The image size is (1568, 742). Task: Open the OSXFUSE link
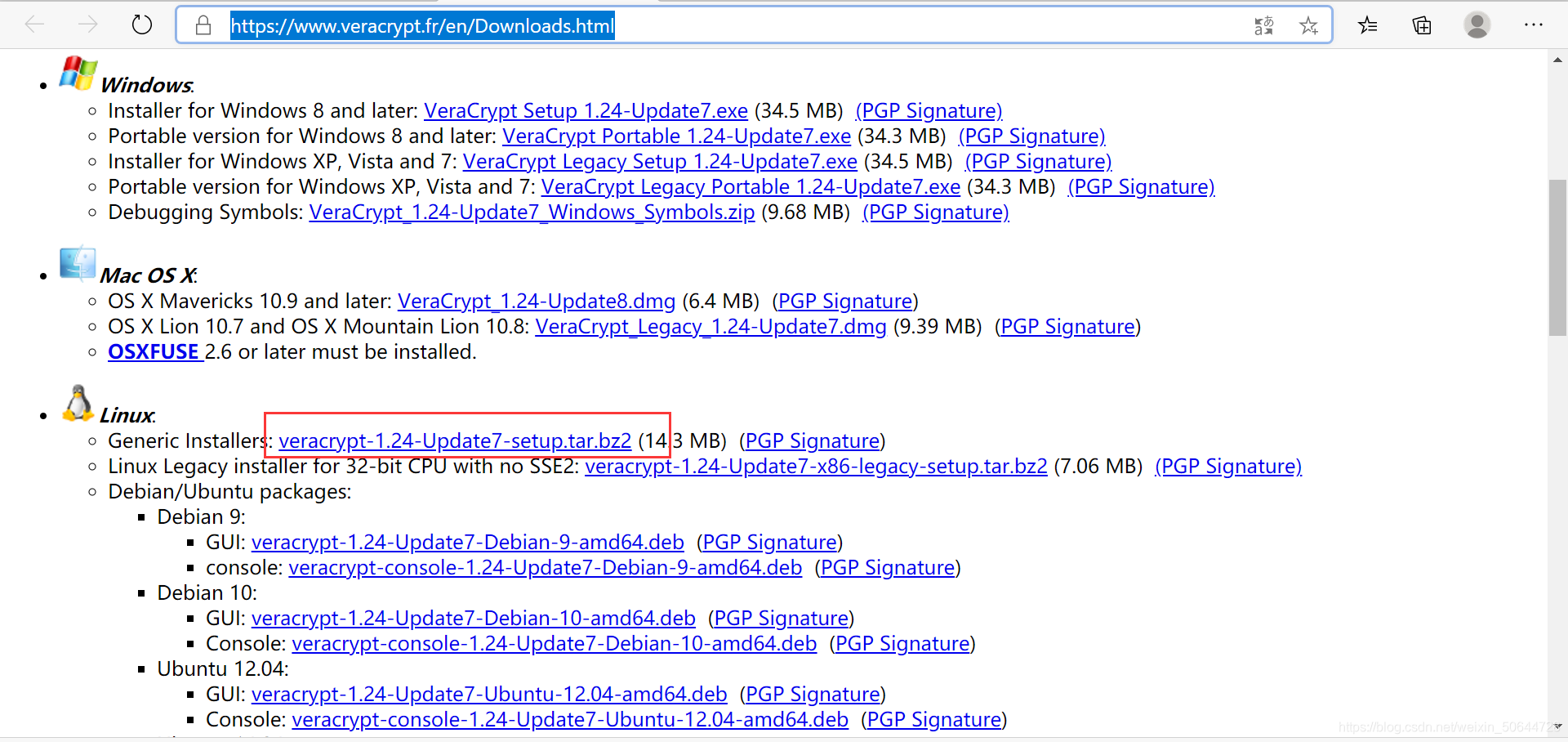(x=154, y=352)
